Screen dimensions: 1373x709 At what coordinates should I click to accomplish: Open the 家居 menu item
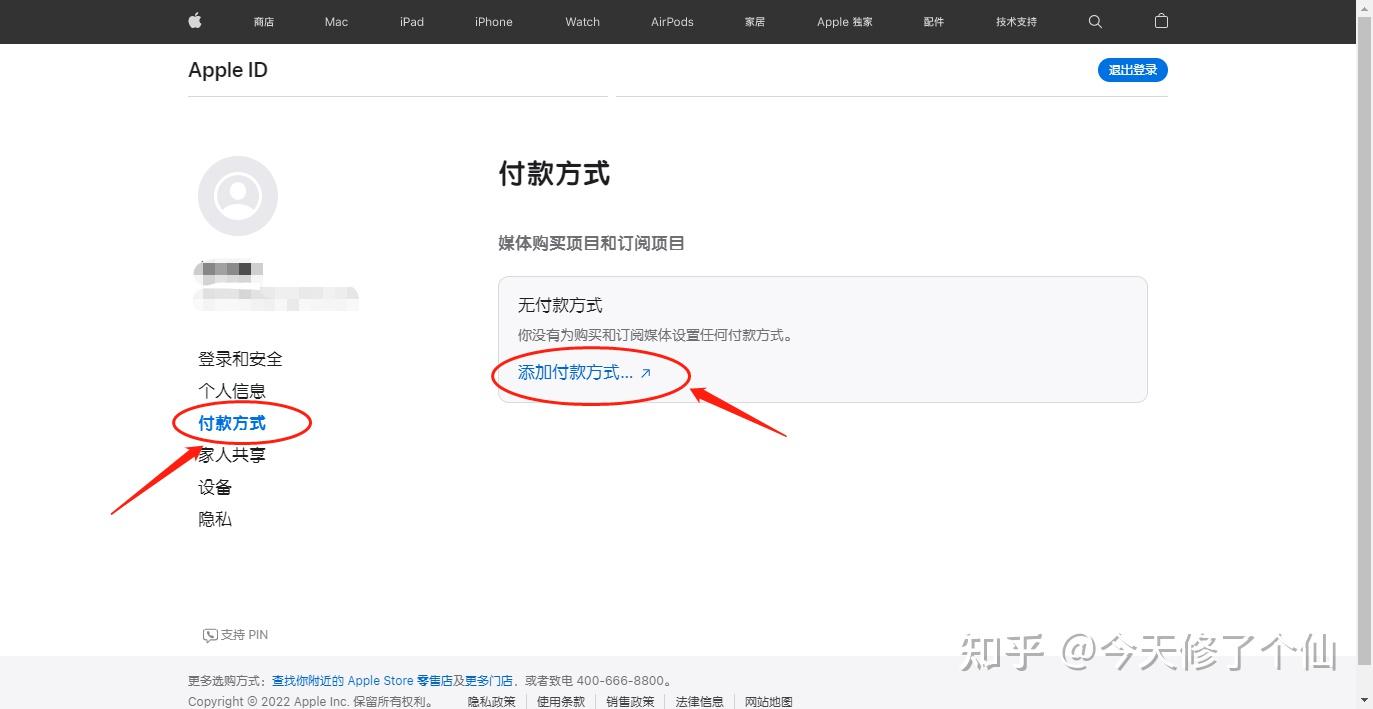coord(755,22)
